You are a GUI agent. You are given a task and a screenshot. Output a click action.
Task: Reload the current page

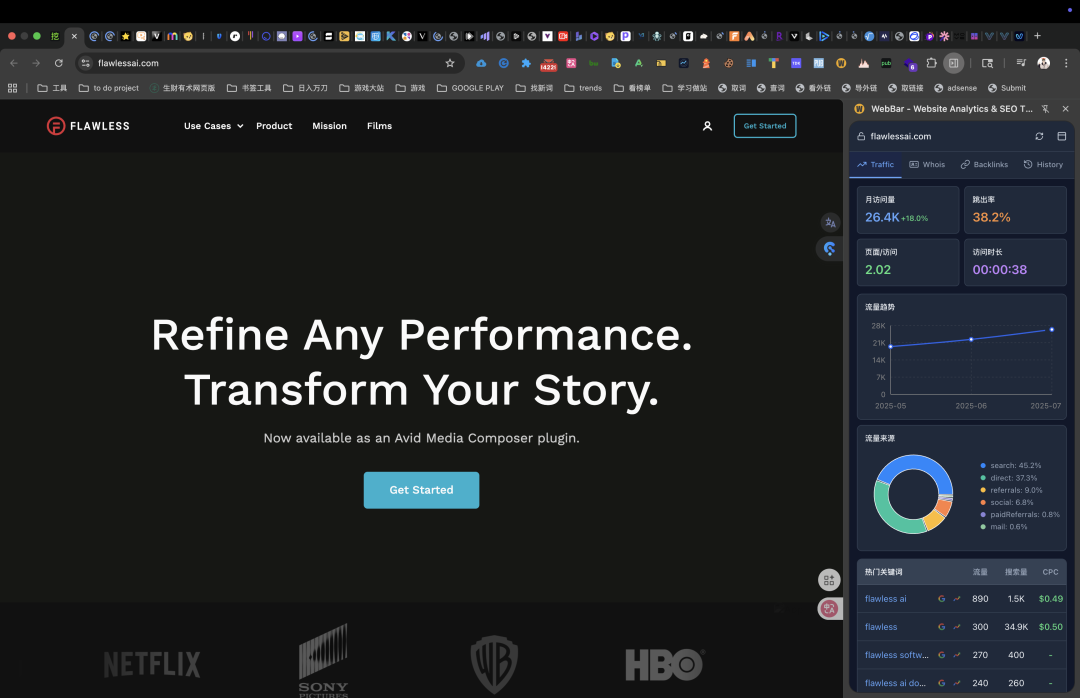click(59, 63)
